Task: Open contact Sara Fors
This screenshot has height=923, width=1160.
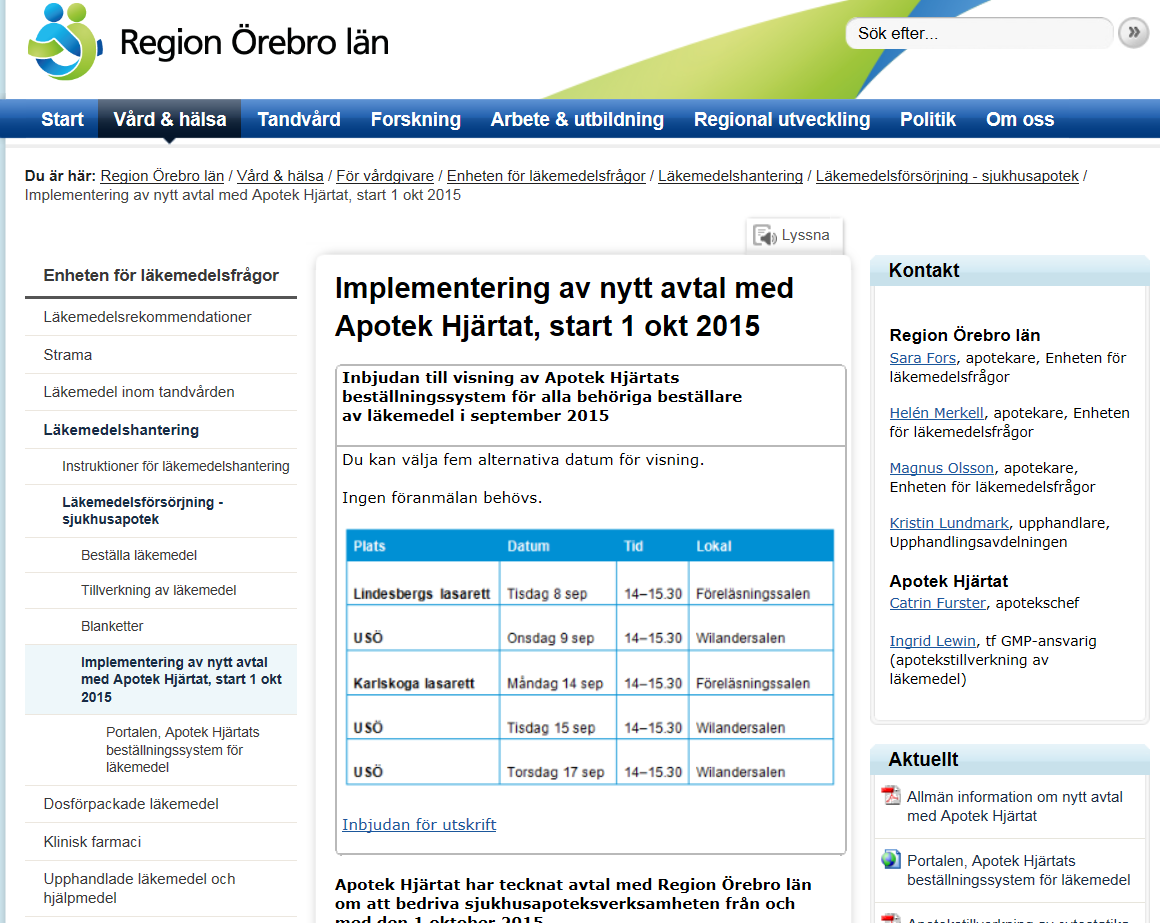Action: pos(923,358)
